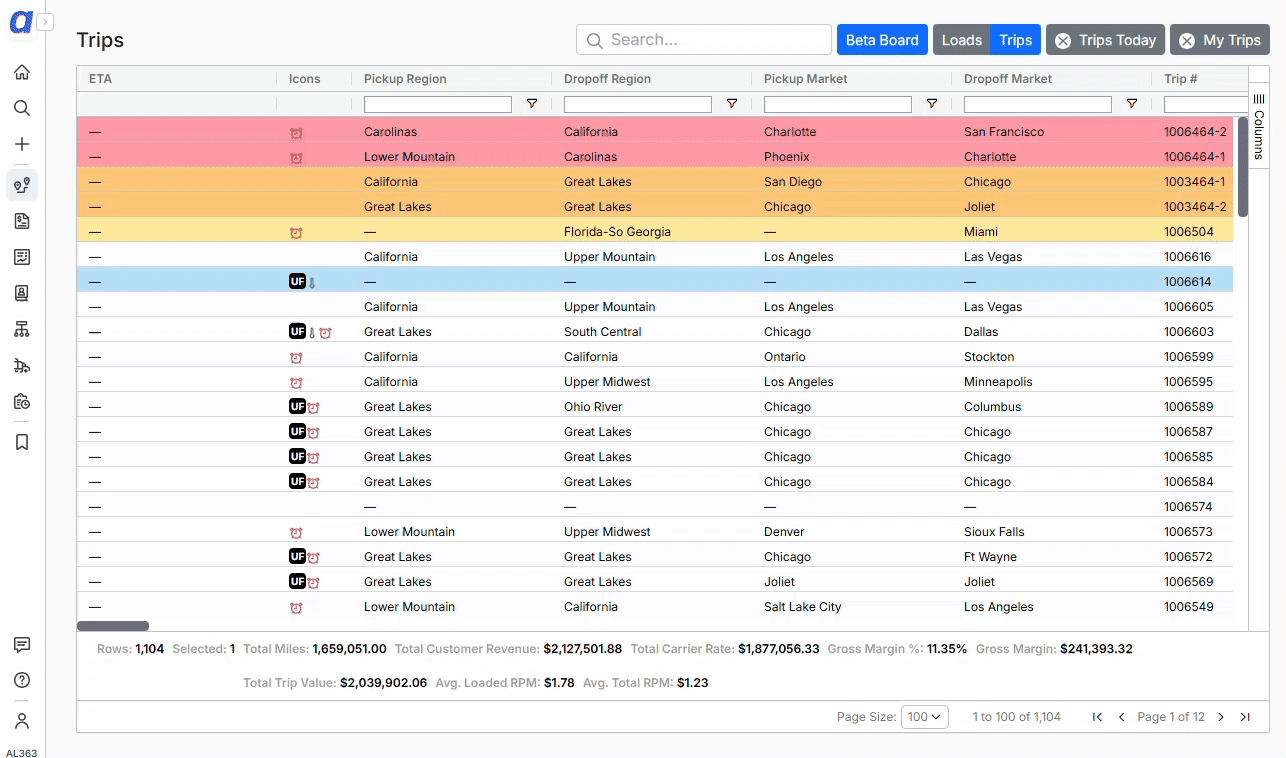Go to the first page
Image resolution: width=1286 pixels, height=758 pixels.
(1097, 717)
